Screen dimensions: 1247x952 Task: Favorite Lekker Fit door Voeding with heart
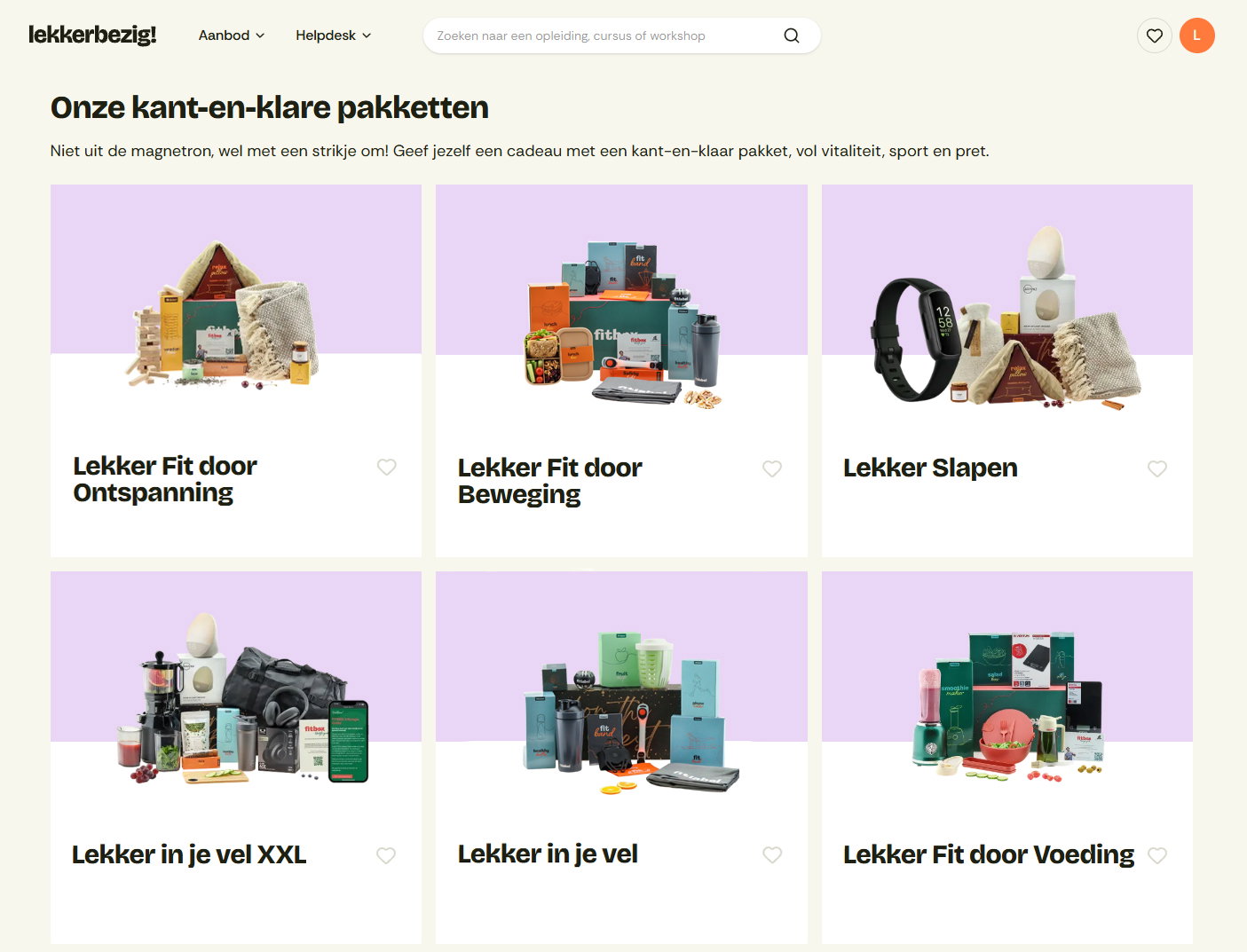point(1157,855)
